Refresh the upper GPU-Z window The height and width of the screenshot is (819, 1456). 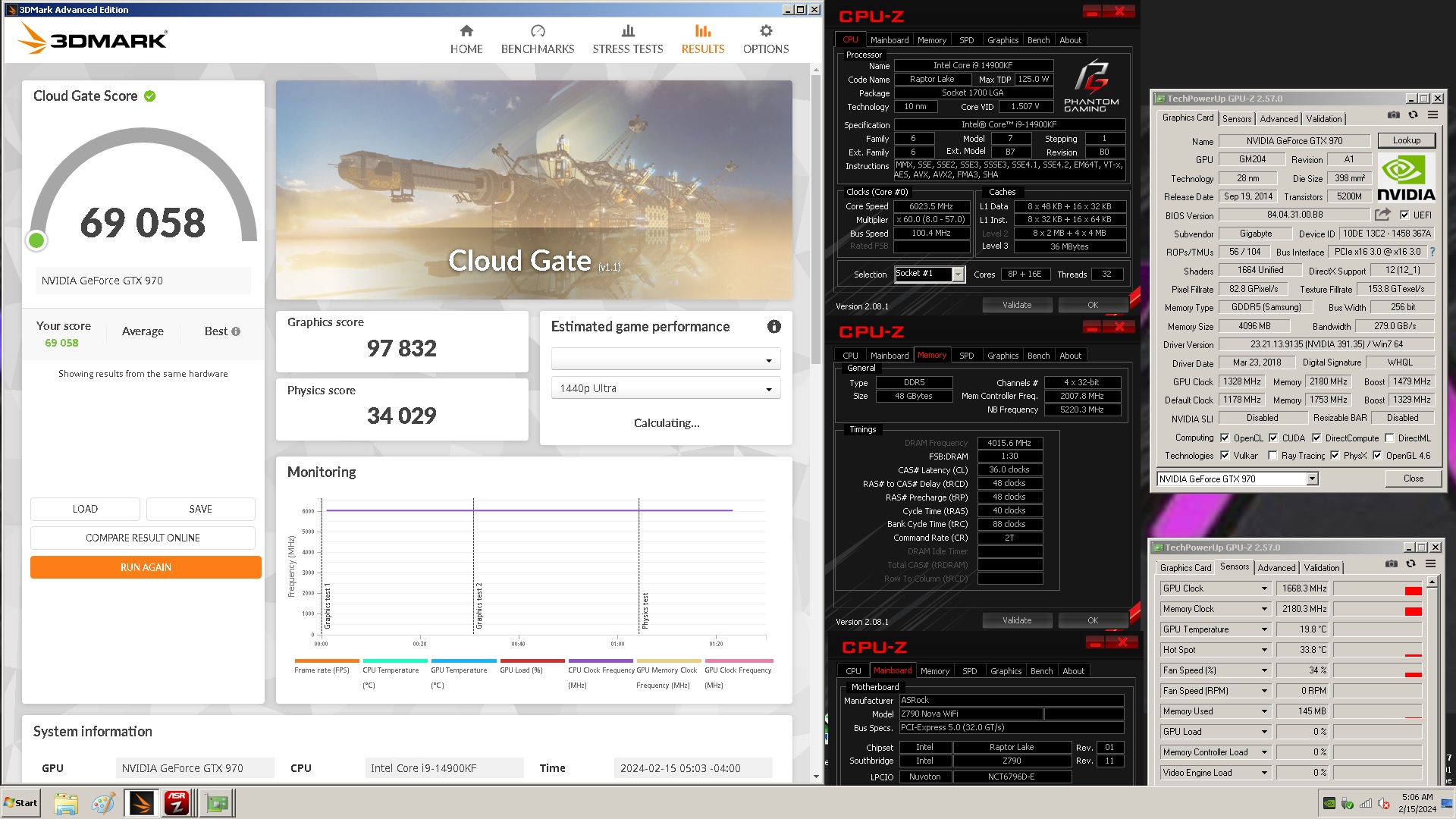1413,115
